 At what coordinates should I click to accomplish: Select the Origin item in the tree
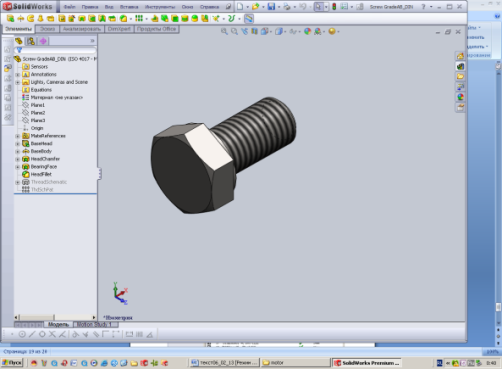pos(33,128)
